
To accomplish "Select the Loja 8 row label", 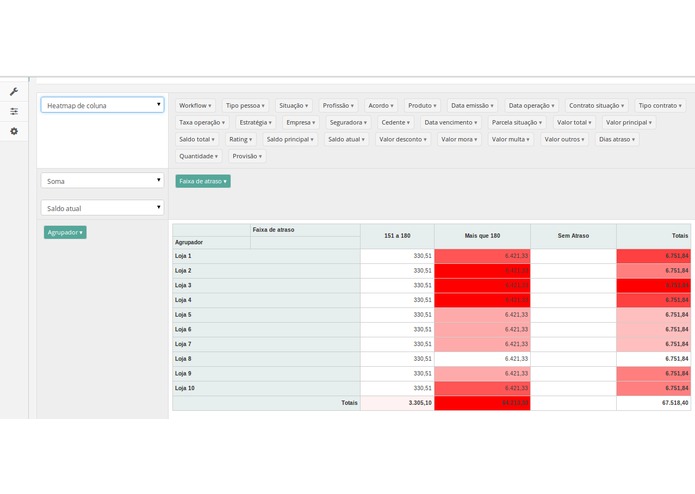I will pyautogui.click(x=266, y=358).
